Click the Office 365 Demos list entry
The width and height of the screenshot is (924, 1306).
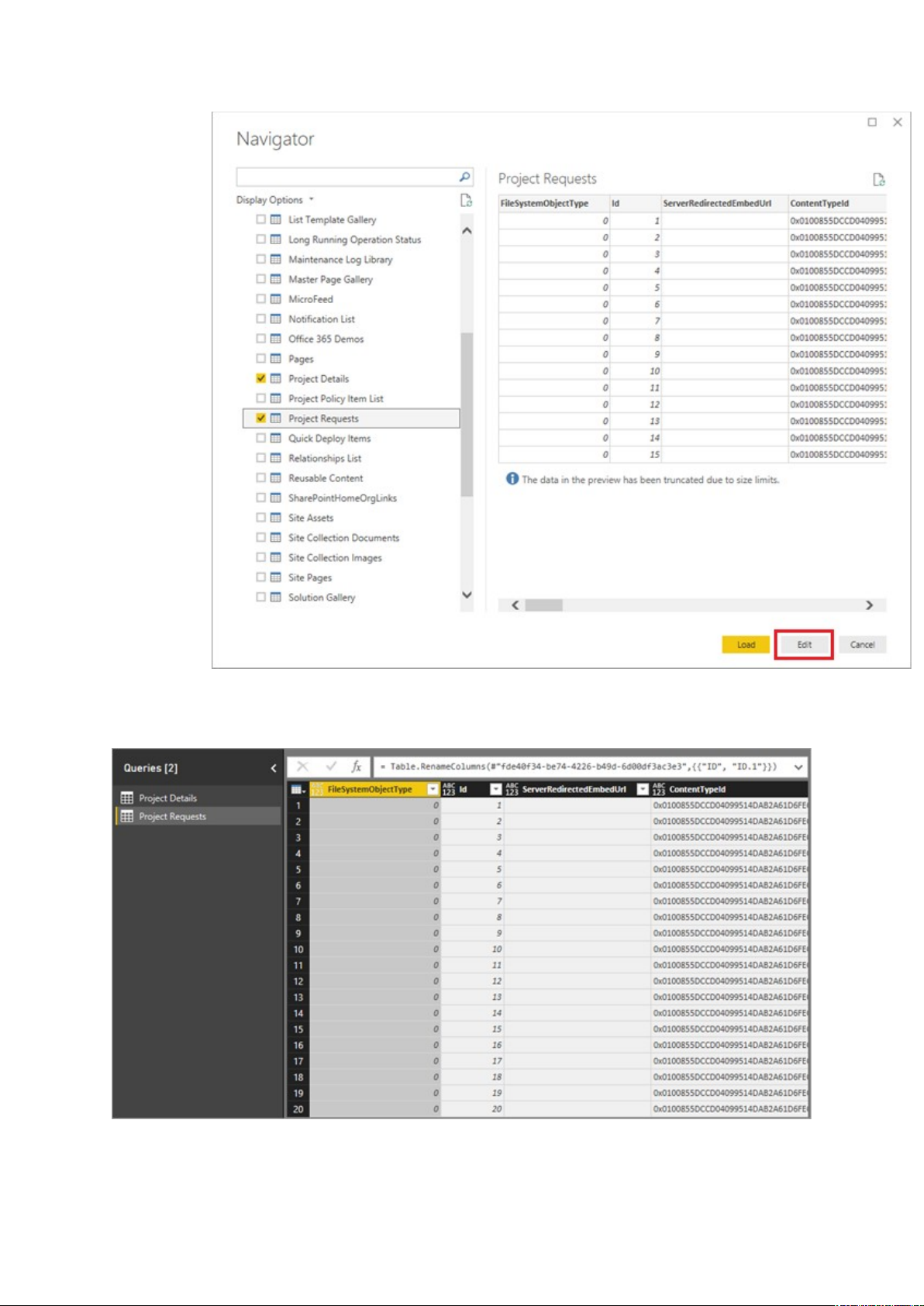[x=326, y=339]
